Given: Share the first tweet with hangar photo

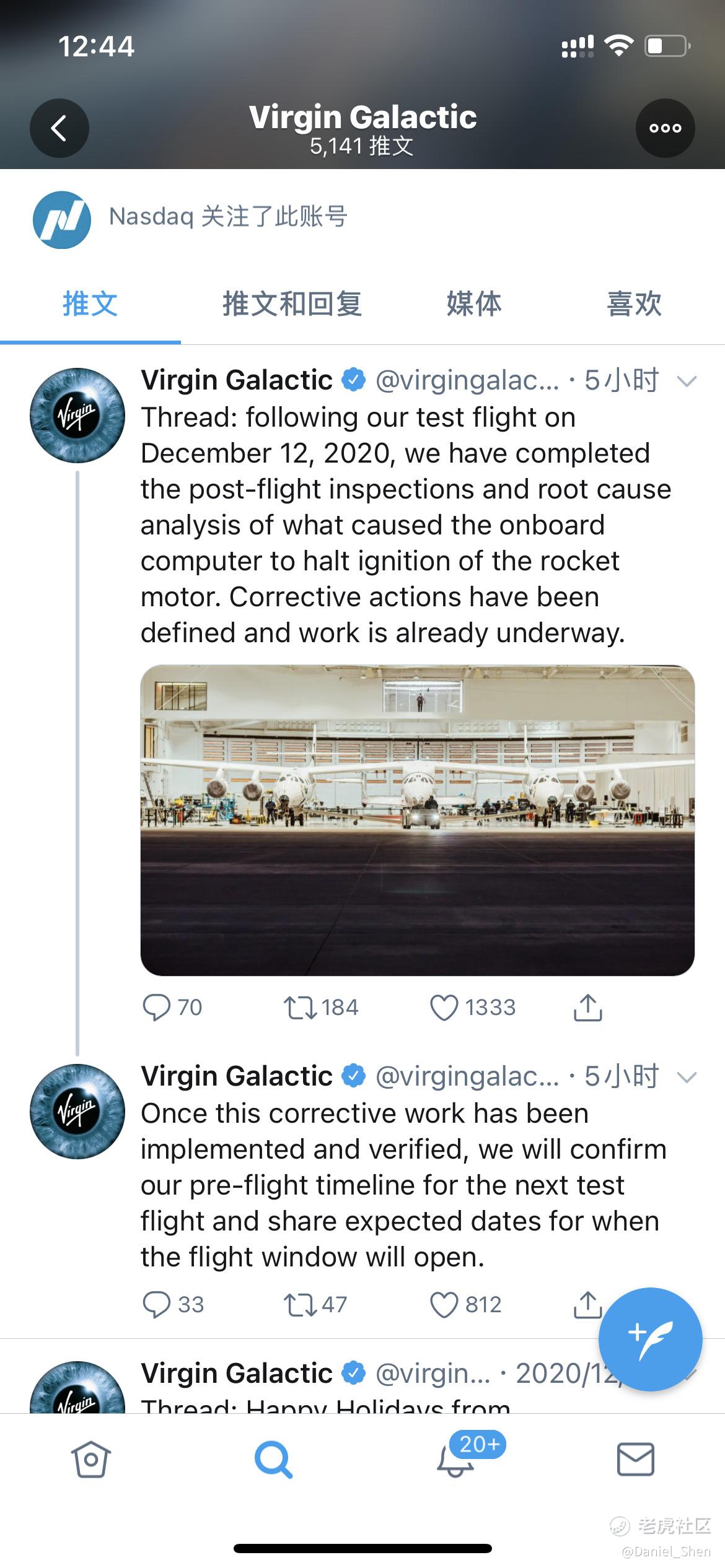Looking at the screenshot, I should pyautogui.click(x=587, y=1008).
